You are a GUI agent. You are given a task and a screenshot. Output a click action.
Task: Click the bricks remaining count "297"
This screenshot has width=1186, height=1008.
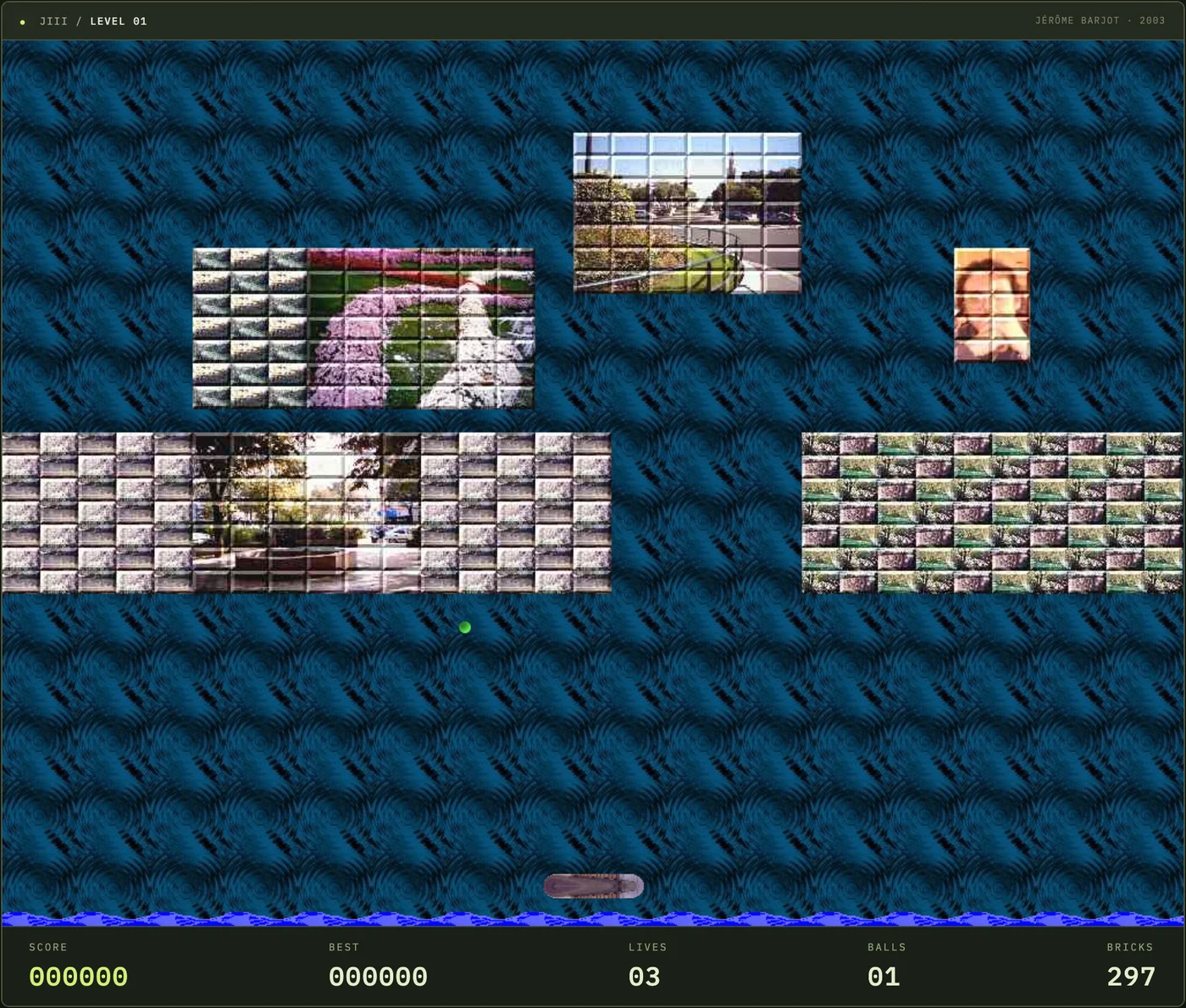(1131, 977)
